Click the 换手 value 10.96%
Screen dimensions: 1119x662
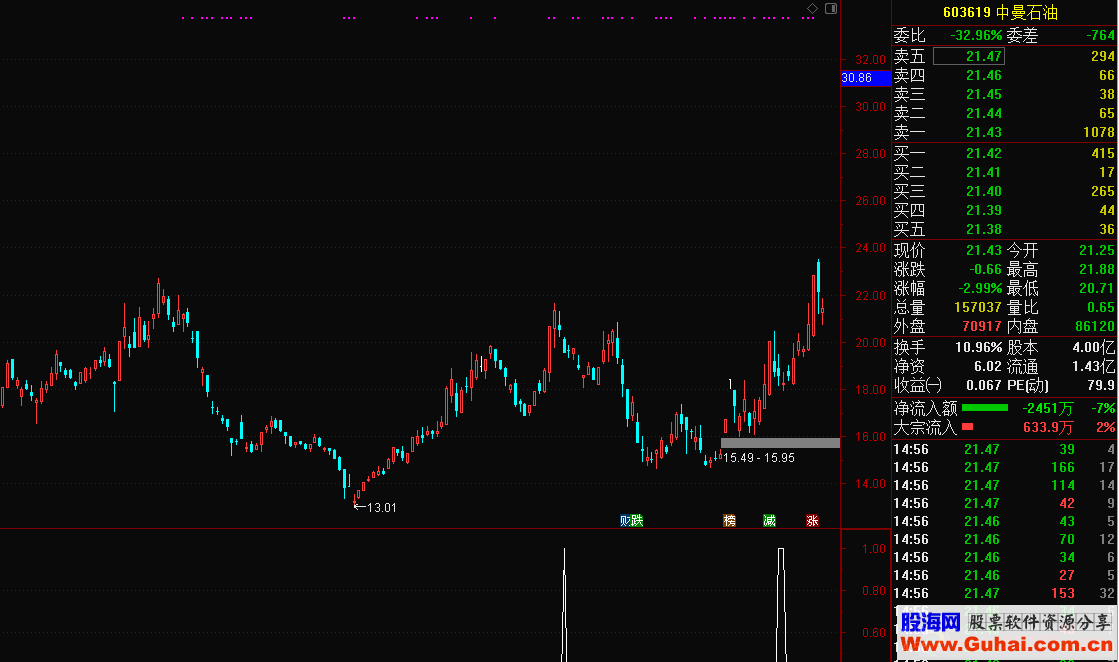tap(979, 347)
